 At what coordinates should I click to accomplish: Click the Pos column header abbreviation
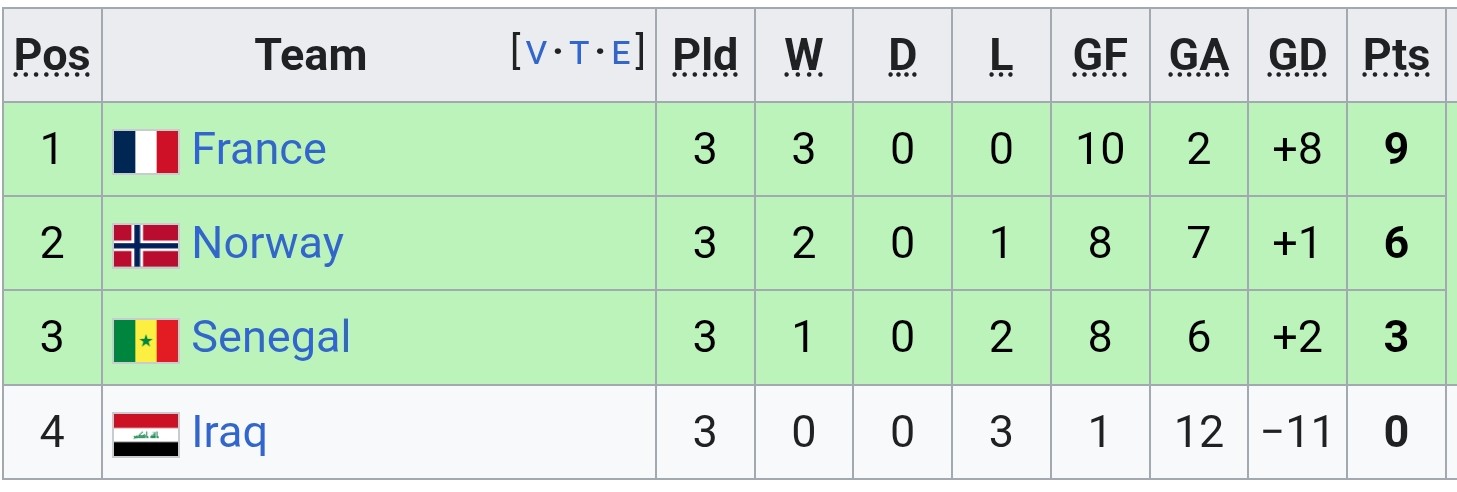[52, 56]
